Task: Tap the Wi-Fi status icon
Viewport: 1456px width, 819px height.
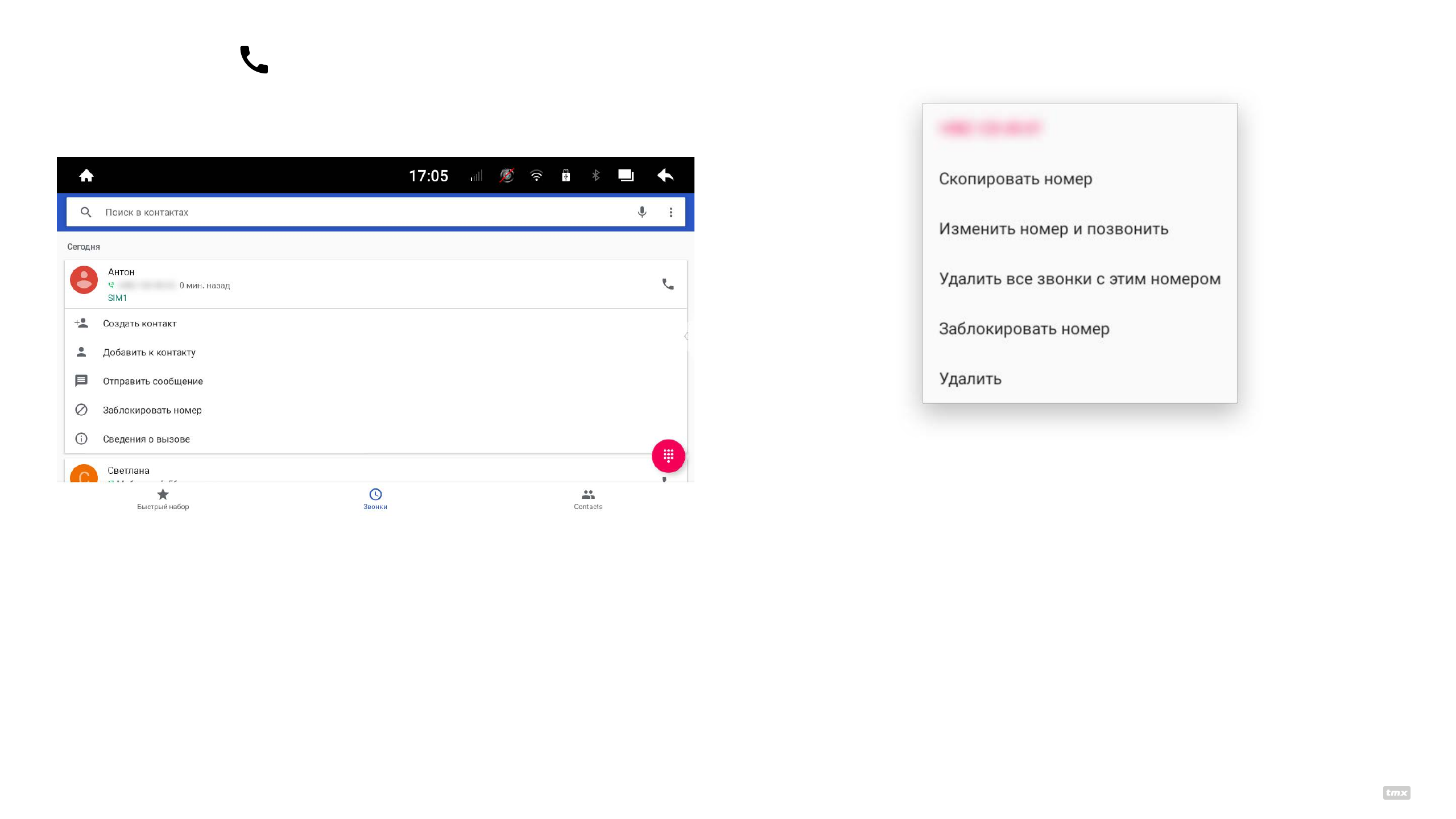Action: [x=536, y=176]
